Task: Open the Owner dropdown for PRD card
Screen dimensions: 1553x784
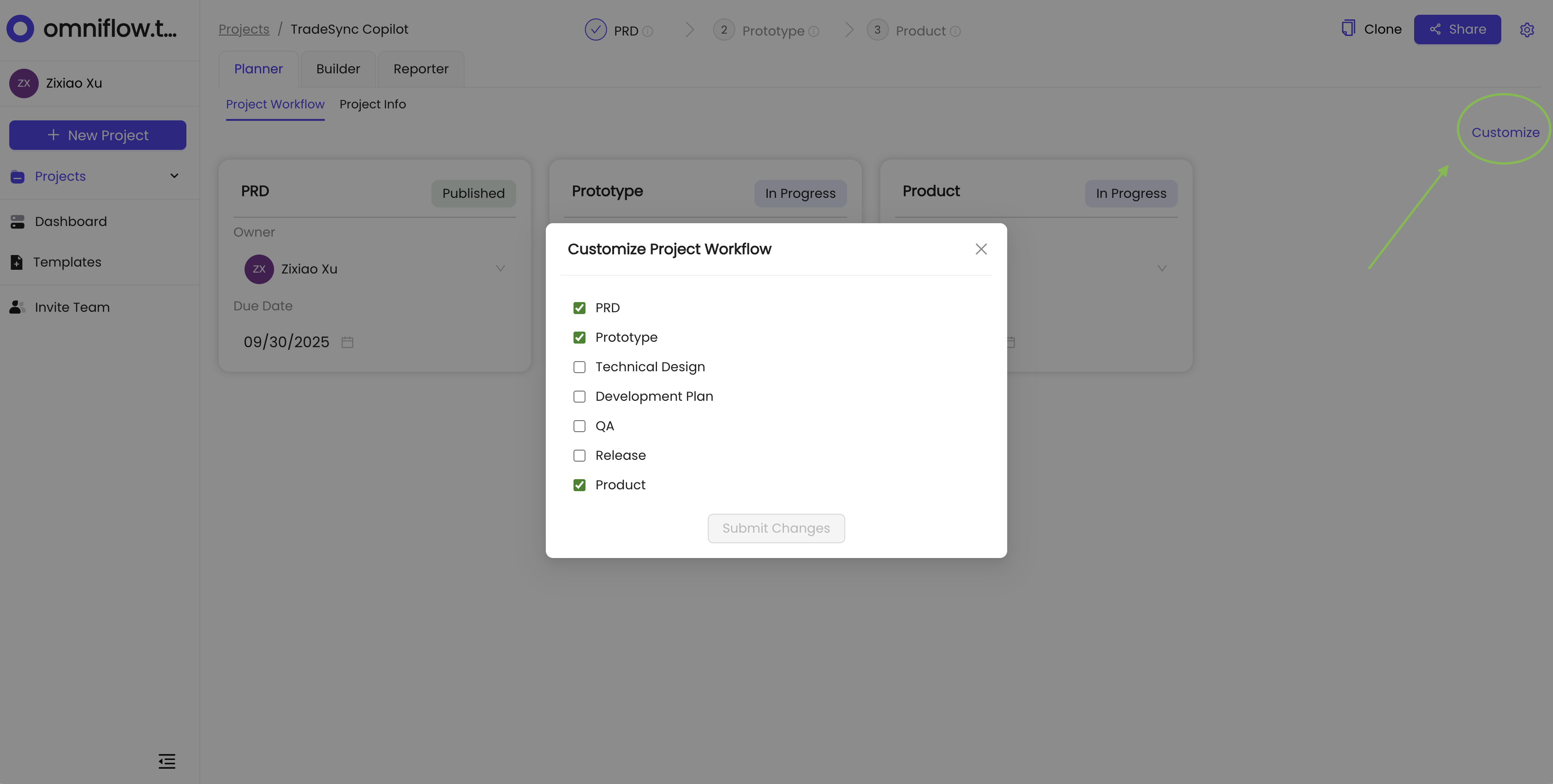Action: click(501, 268)
